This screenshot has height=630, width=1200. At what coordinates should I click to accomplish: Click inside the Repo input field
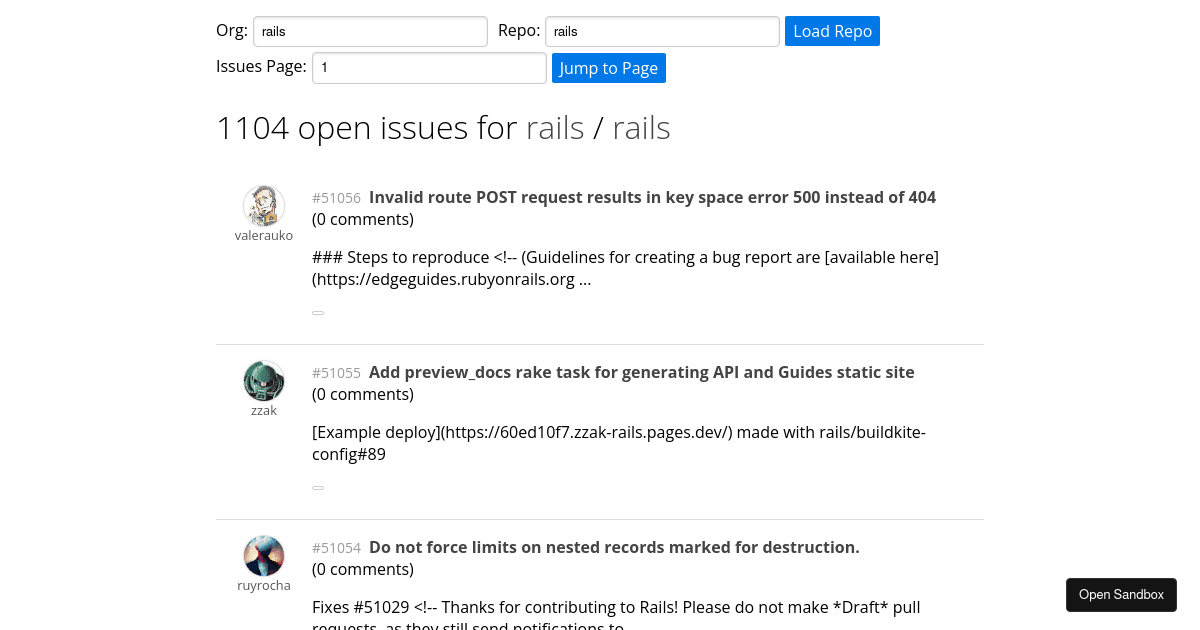tap(661, 31)
